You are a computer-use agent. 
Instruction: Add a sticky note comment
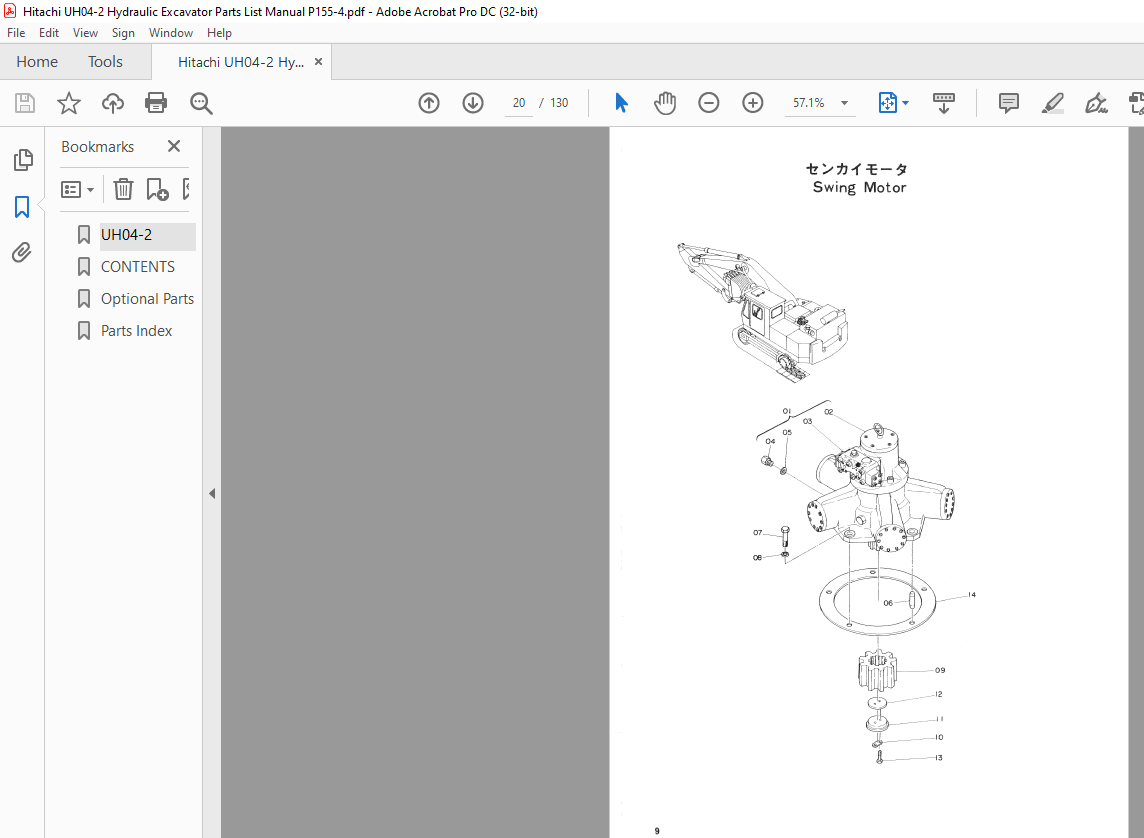pyautogui.click(x=1008, y=103)
